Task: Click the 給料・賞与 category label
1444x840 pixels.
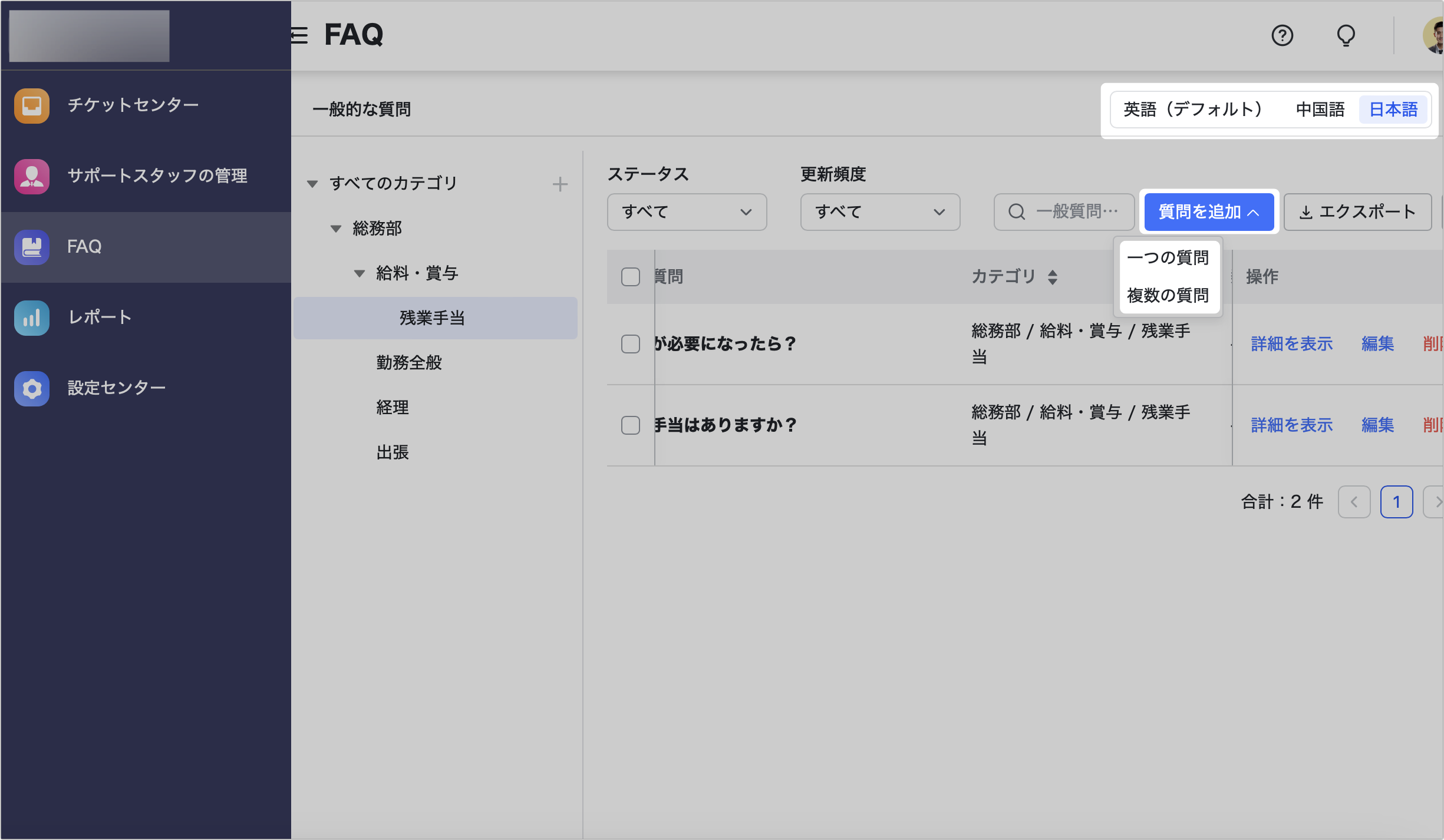Action: [x=417, y=273]
